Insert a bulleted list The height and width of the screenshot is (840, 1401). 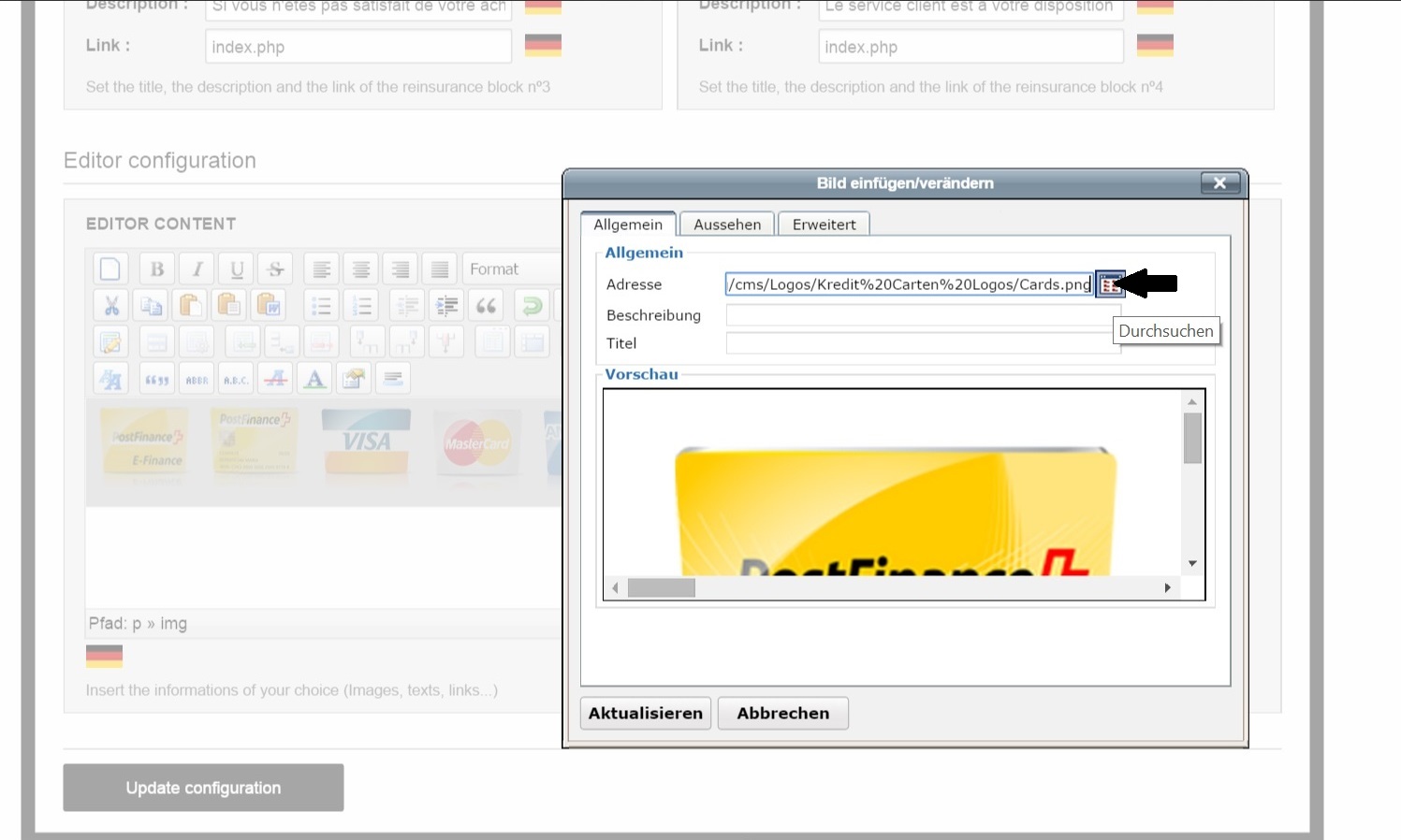pyautogui.click(x=322, y=306)
